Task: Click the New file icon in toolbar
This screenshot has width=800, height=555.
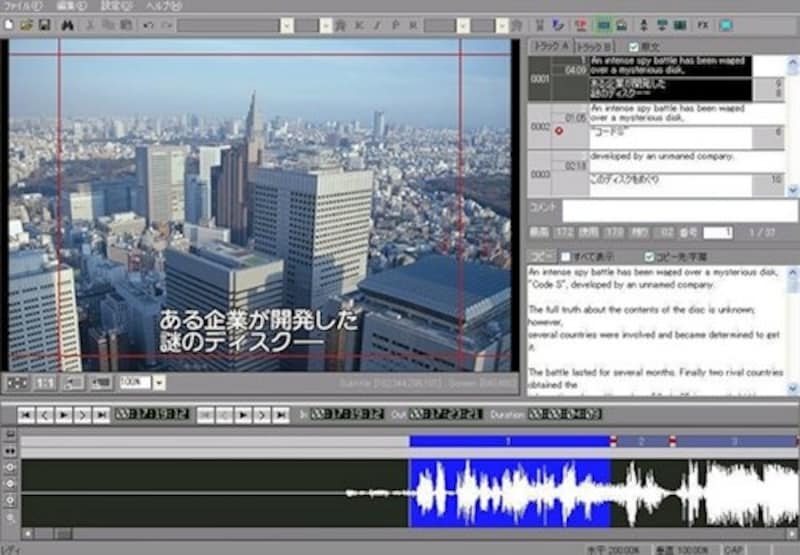Action: coord(8,24)
